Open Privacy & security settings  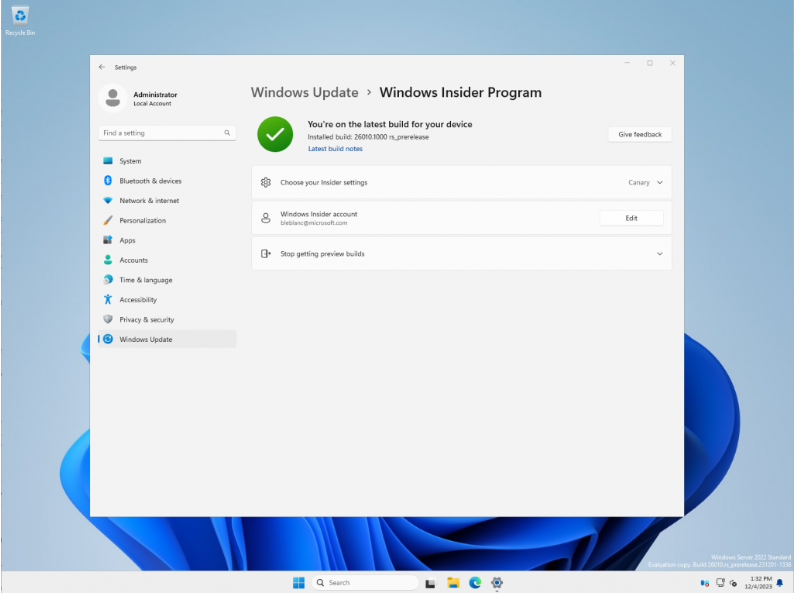167,319
